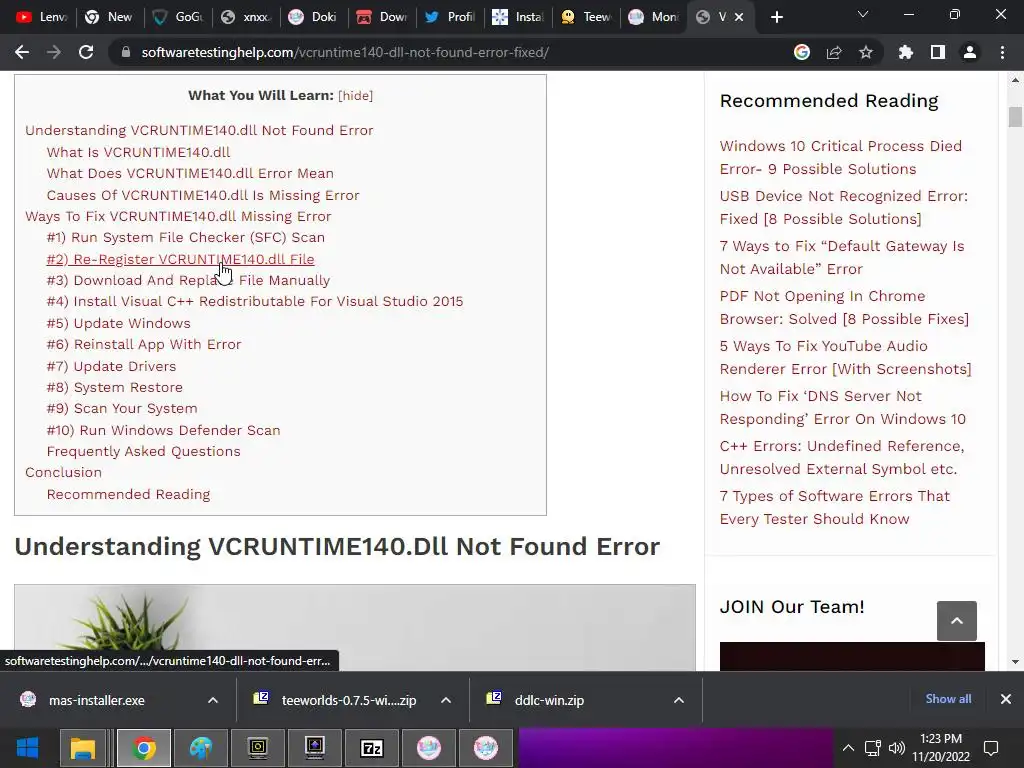Open clock showing 1:23 PM

coord(941,748)
